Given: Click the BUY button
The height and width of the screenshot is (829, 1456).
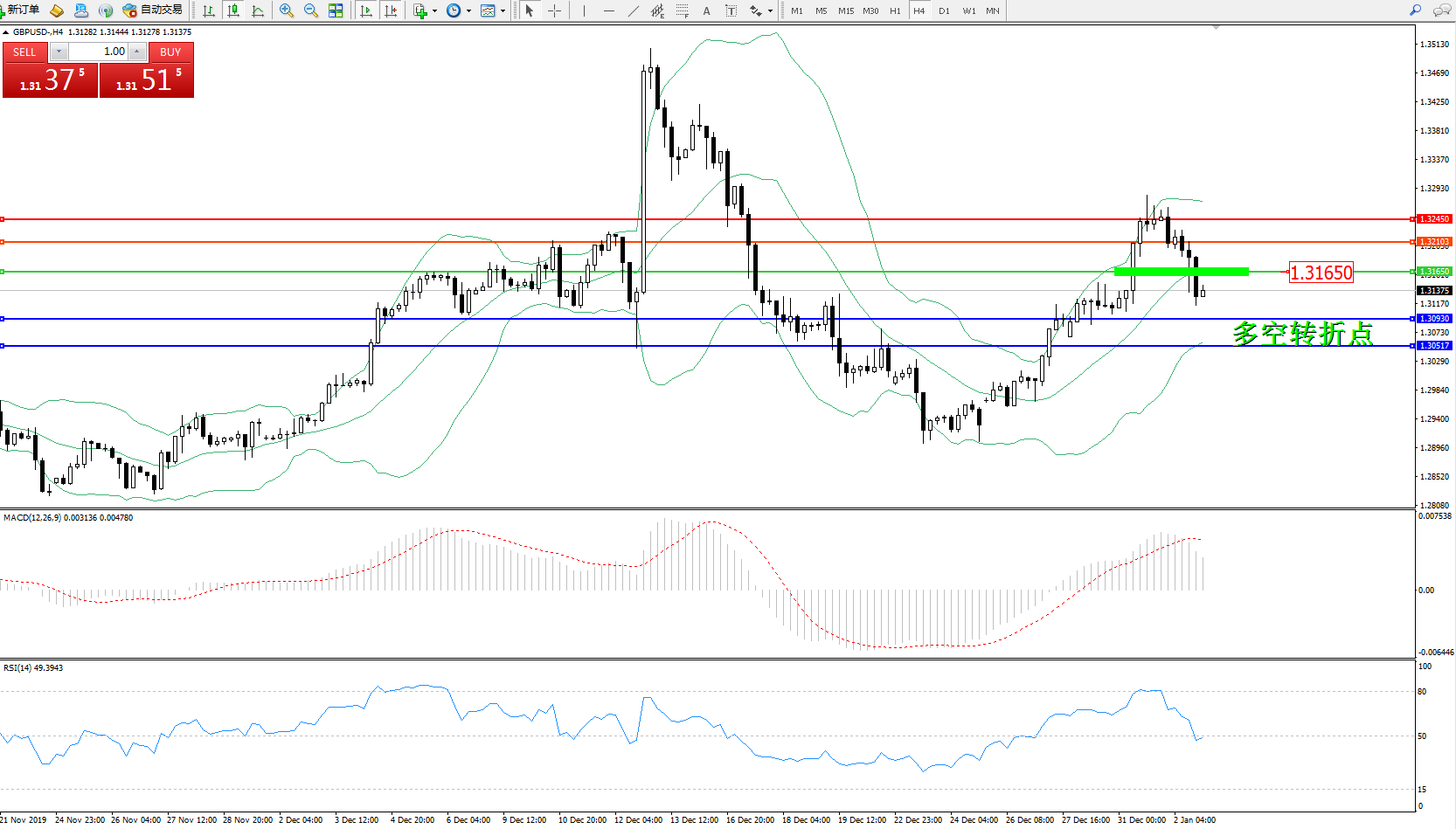Looking at the screenshot, I should [170, 52].
